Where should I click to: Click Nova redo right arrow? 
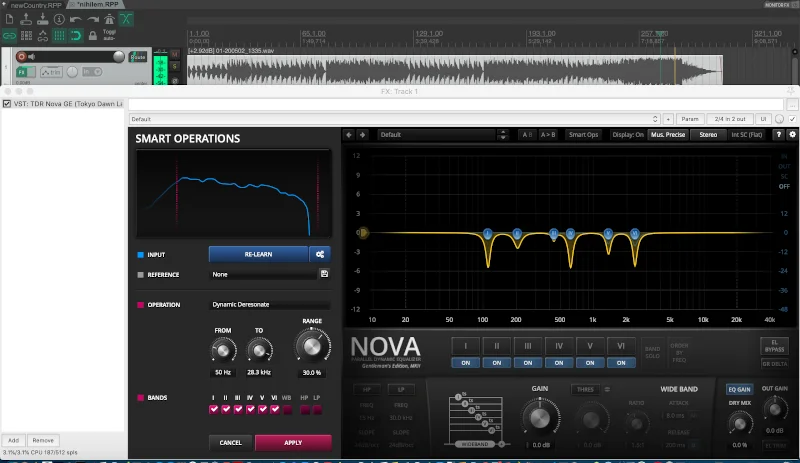pyautogui.click(x=362, y=135)
